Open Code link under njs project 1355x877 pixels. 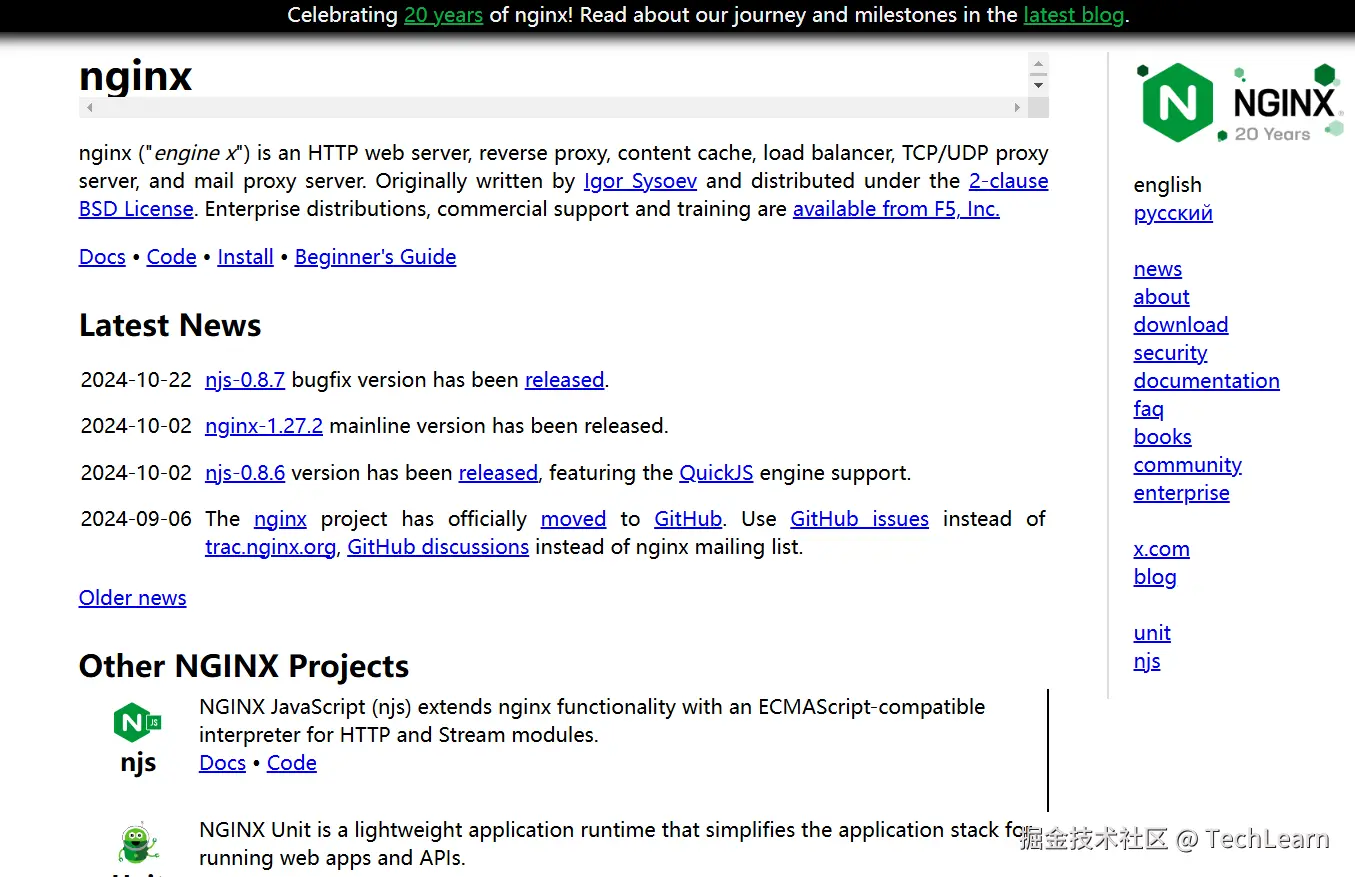[x=292, y=763]
